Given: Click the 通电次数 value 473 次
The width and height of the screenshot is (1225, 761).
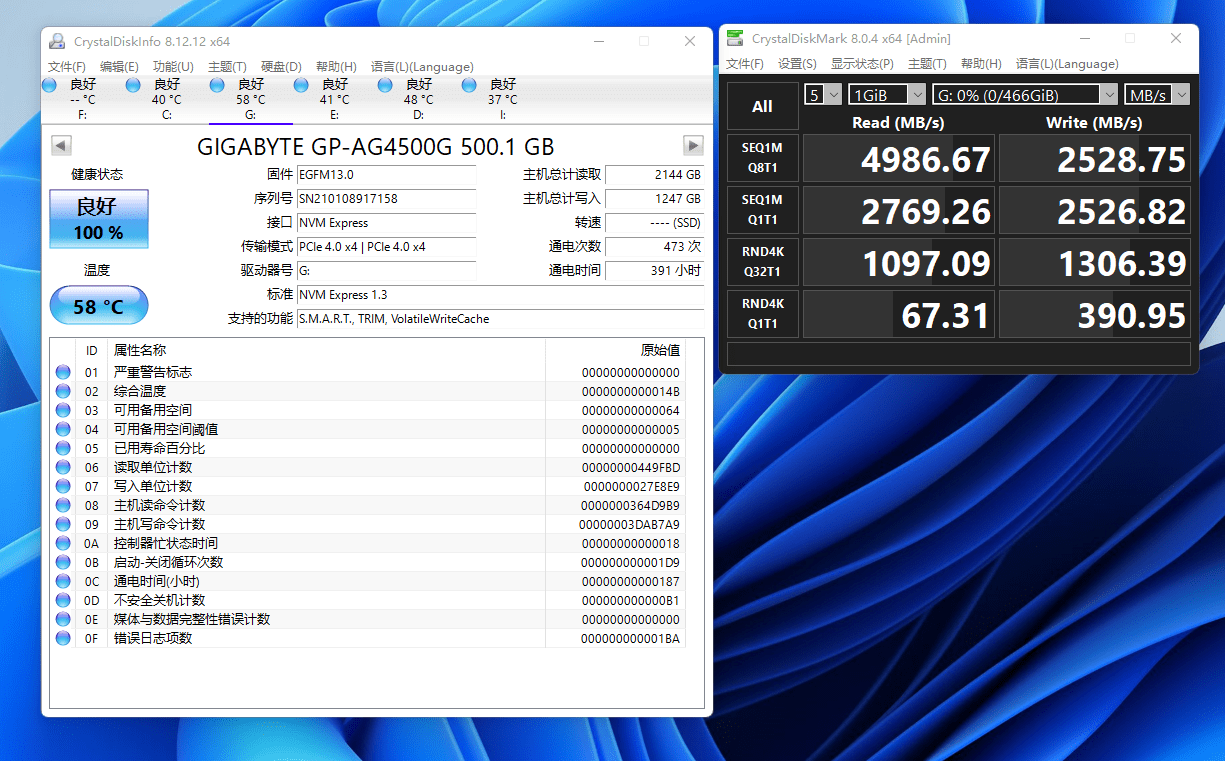Looking at the screenshot, I should click(x=655, y=247).
